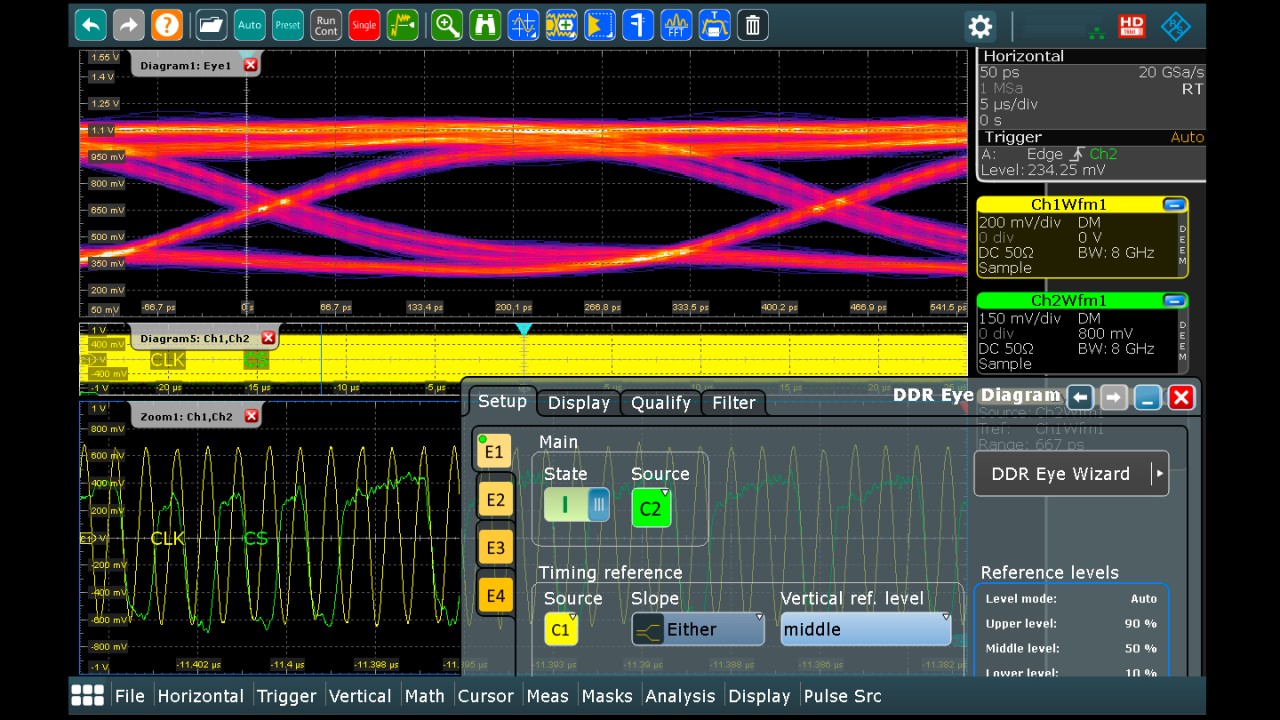Open the zoom magnifier tool
Screen dimensions: 1280x720
pos(447,25)
